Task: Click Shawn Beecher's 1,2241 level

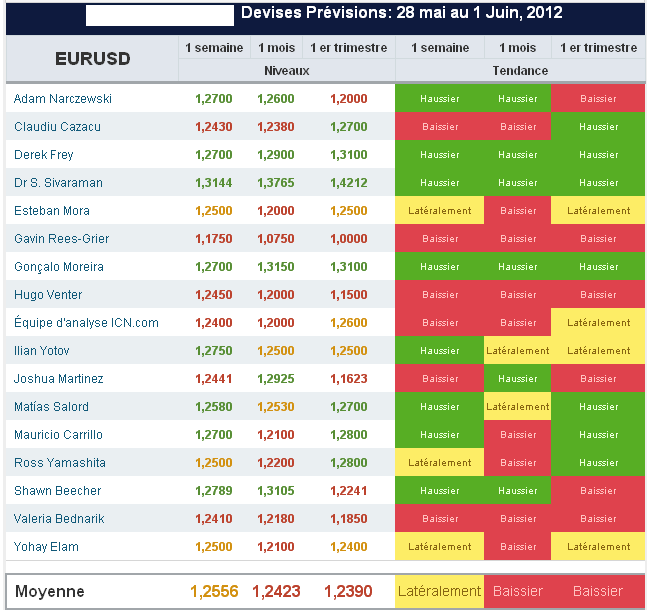Action: 349,491
